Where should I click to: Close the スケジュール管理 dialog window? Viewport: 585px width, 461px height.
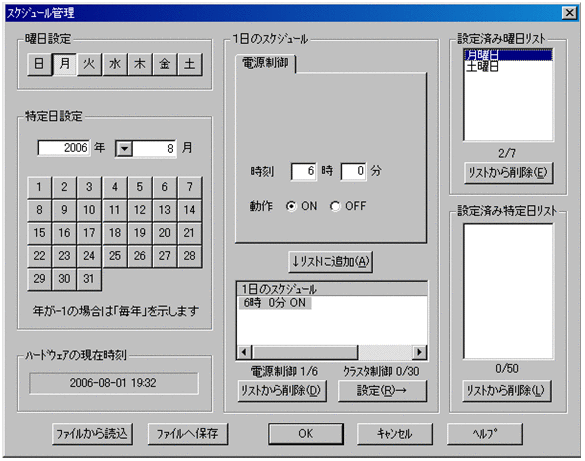click(570, 13)
